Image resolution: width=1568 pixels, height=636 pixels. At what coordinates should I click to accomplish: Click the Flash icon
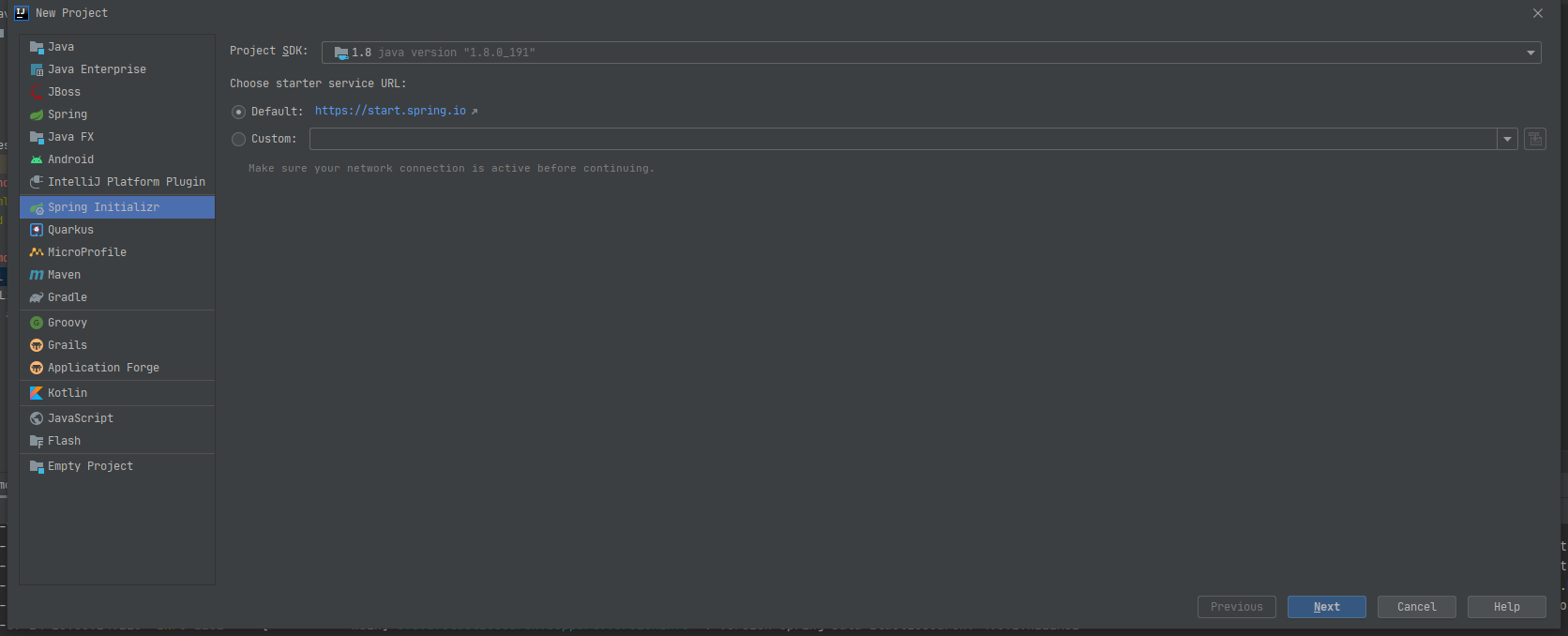(x=37, y=441)
